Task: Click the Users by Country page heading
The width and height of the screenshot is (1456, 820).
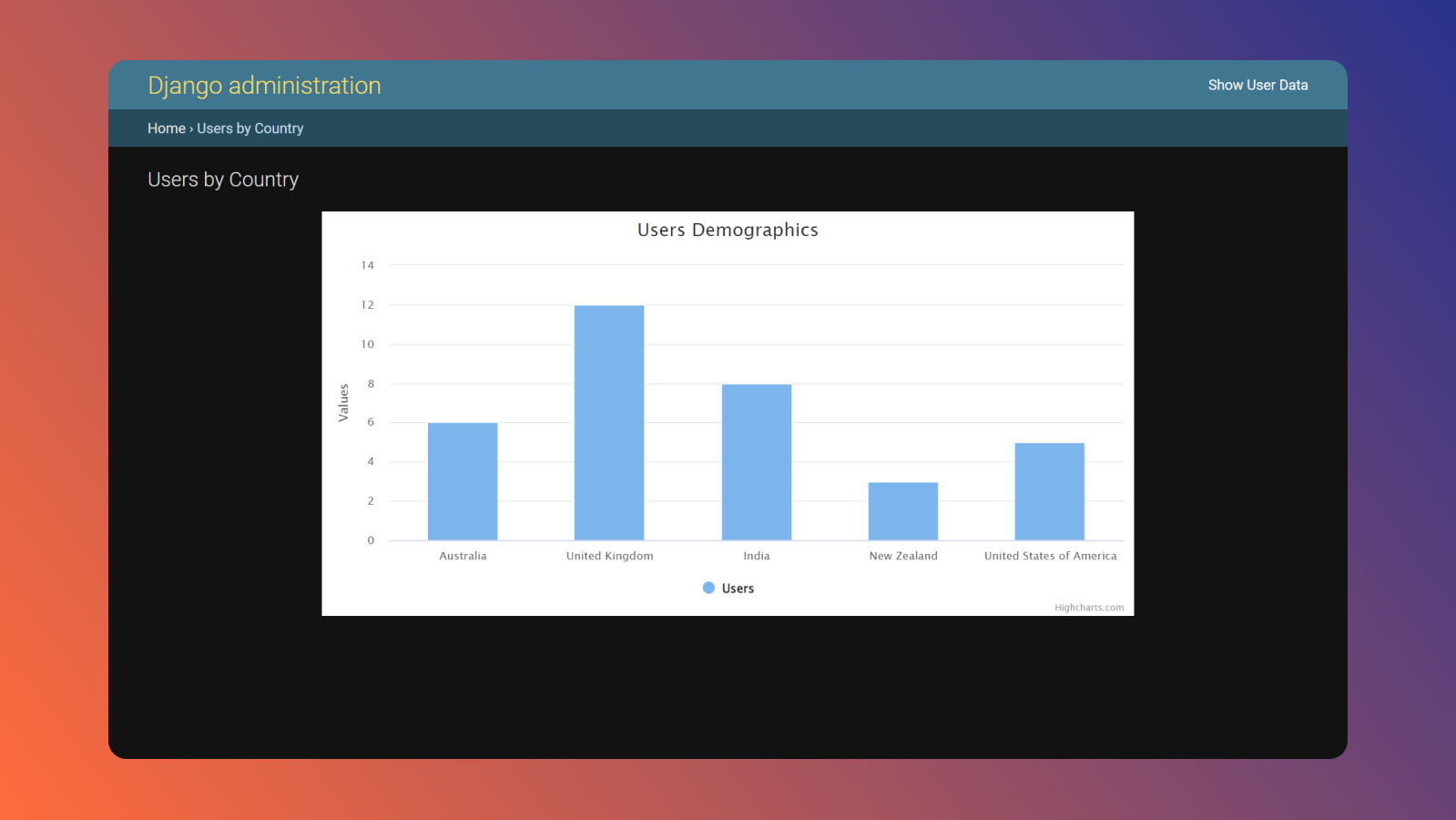Action: (x=223, y=179)
